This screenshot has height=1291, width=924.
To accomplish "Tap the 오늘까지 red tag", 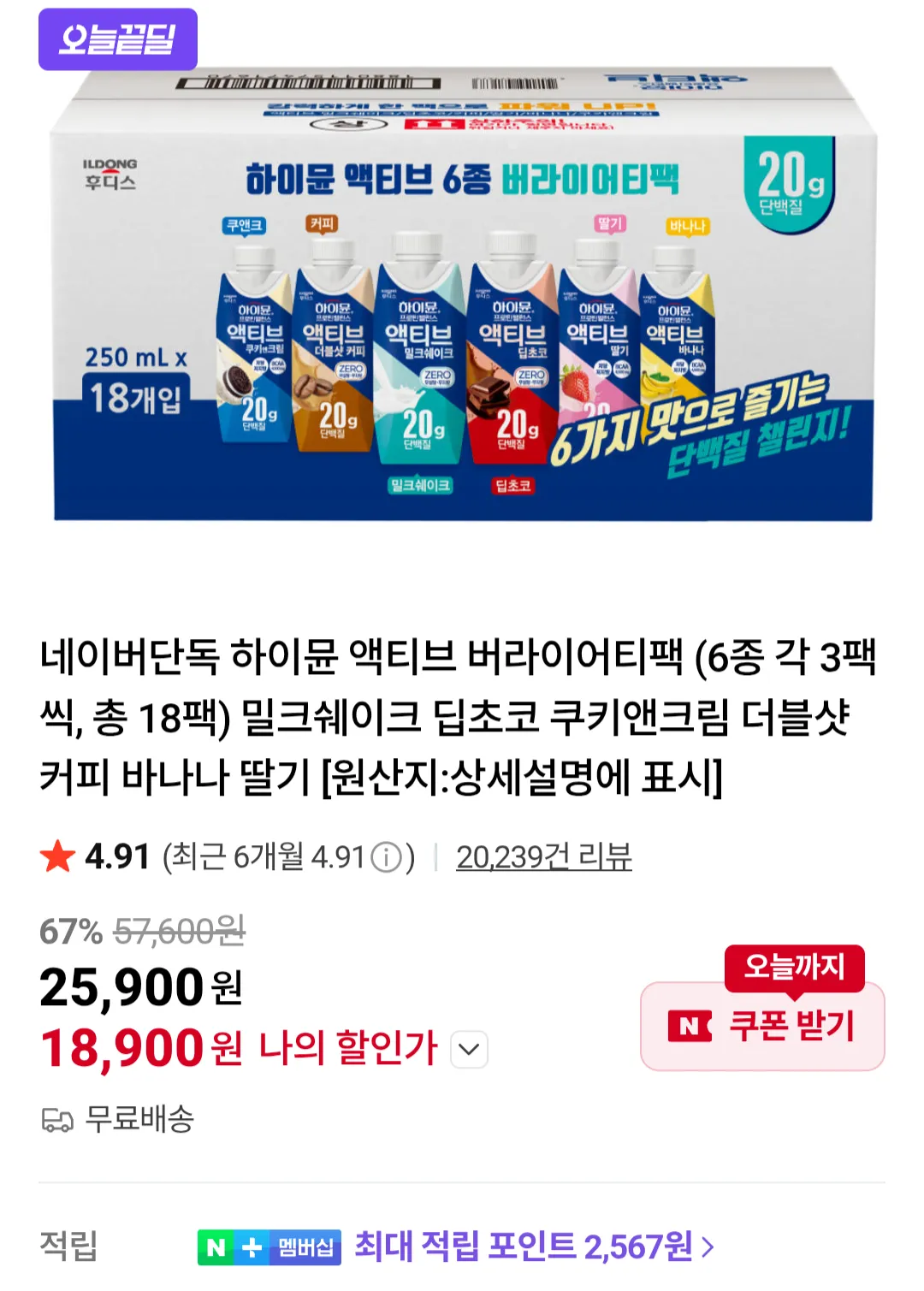I will (794, 967).
